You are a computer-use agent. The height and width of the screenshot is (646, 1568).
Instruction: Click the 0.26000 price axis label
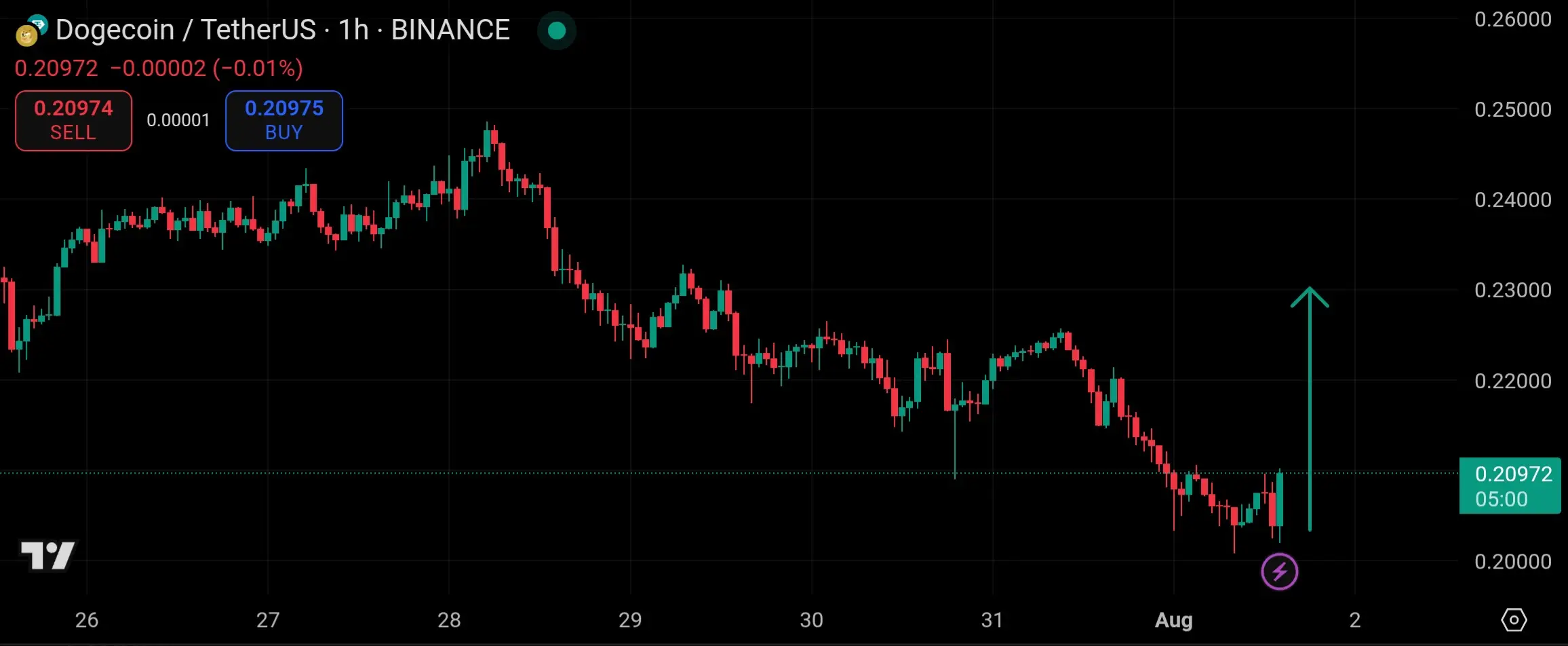(1512, 19)
